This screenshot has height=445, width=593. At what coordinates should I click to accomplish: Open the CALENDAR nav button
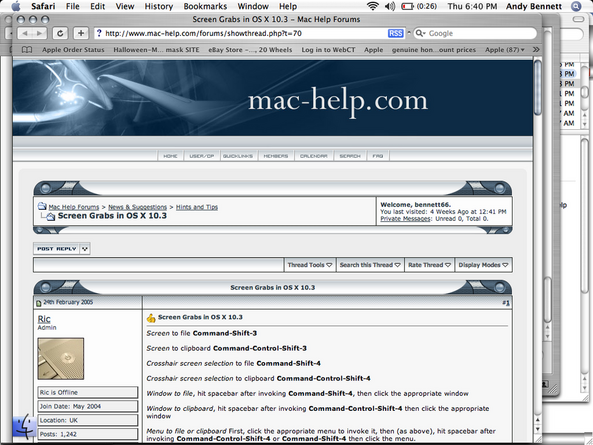click(314, 156)
